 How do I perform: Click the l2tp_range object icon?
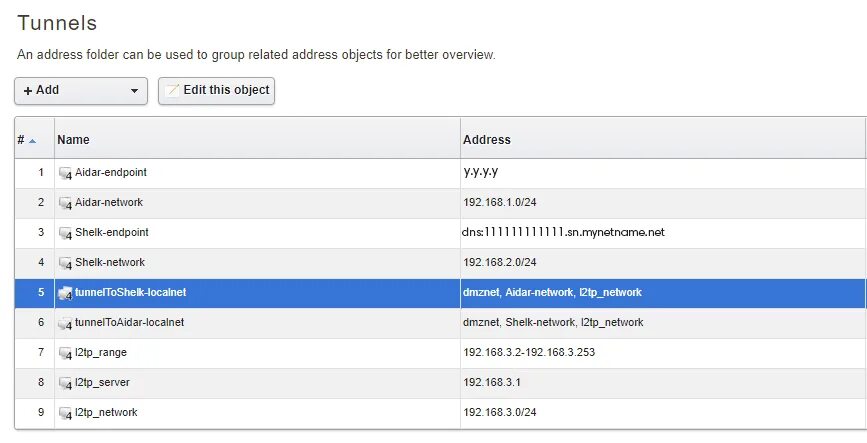pyautogui.click(x=65, y=353)
